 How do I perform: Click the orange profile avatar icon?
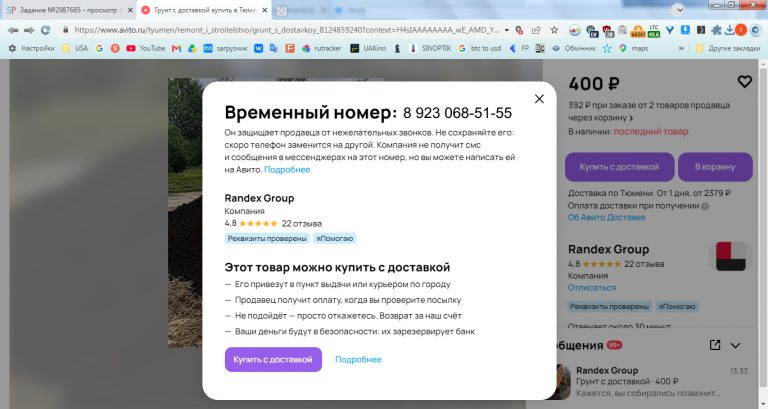(x=741, y=30)
